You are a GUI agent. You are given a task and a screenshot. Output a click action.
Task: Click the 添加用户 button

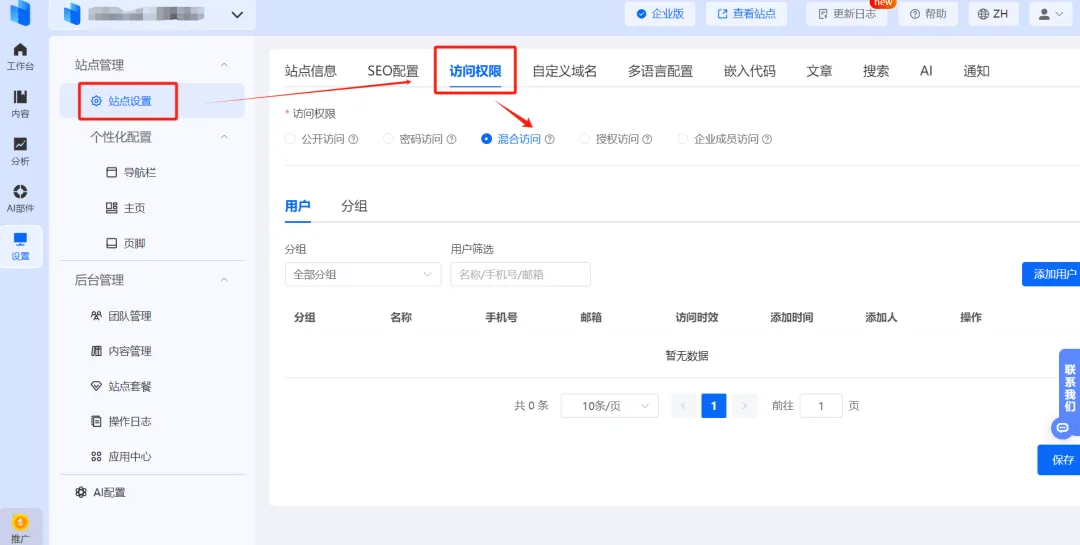[x=1051, y=274]
